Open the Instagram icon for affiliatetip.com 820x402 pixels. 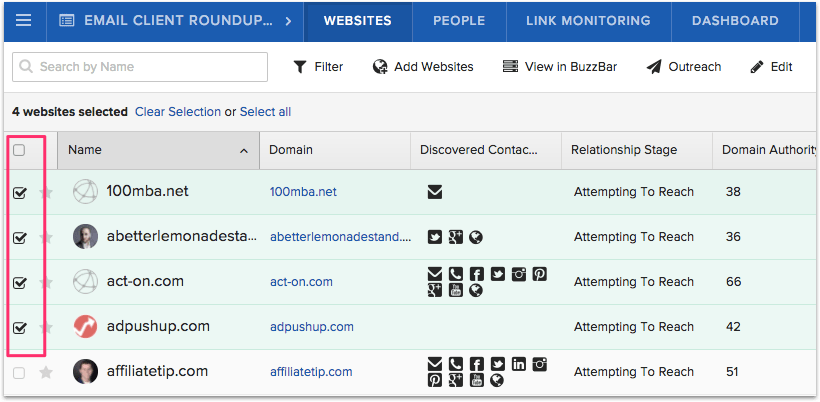(x=539, y=363)
